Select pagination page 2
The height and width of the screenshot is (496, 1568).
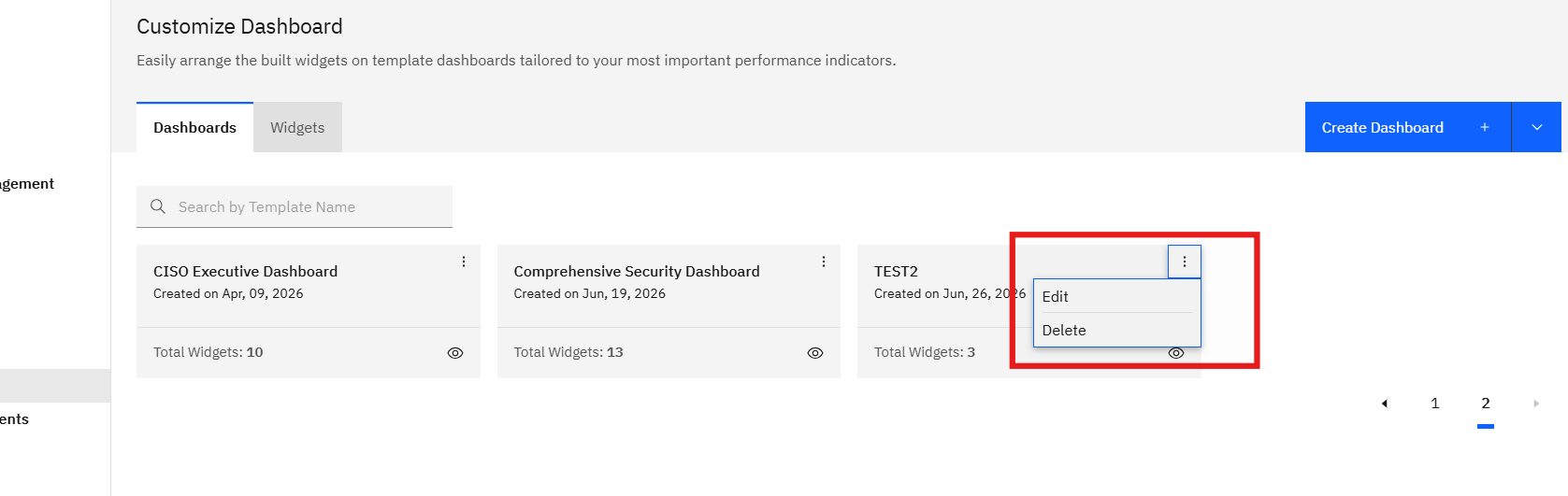[x=1486, y=404]
